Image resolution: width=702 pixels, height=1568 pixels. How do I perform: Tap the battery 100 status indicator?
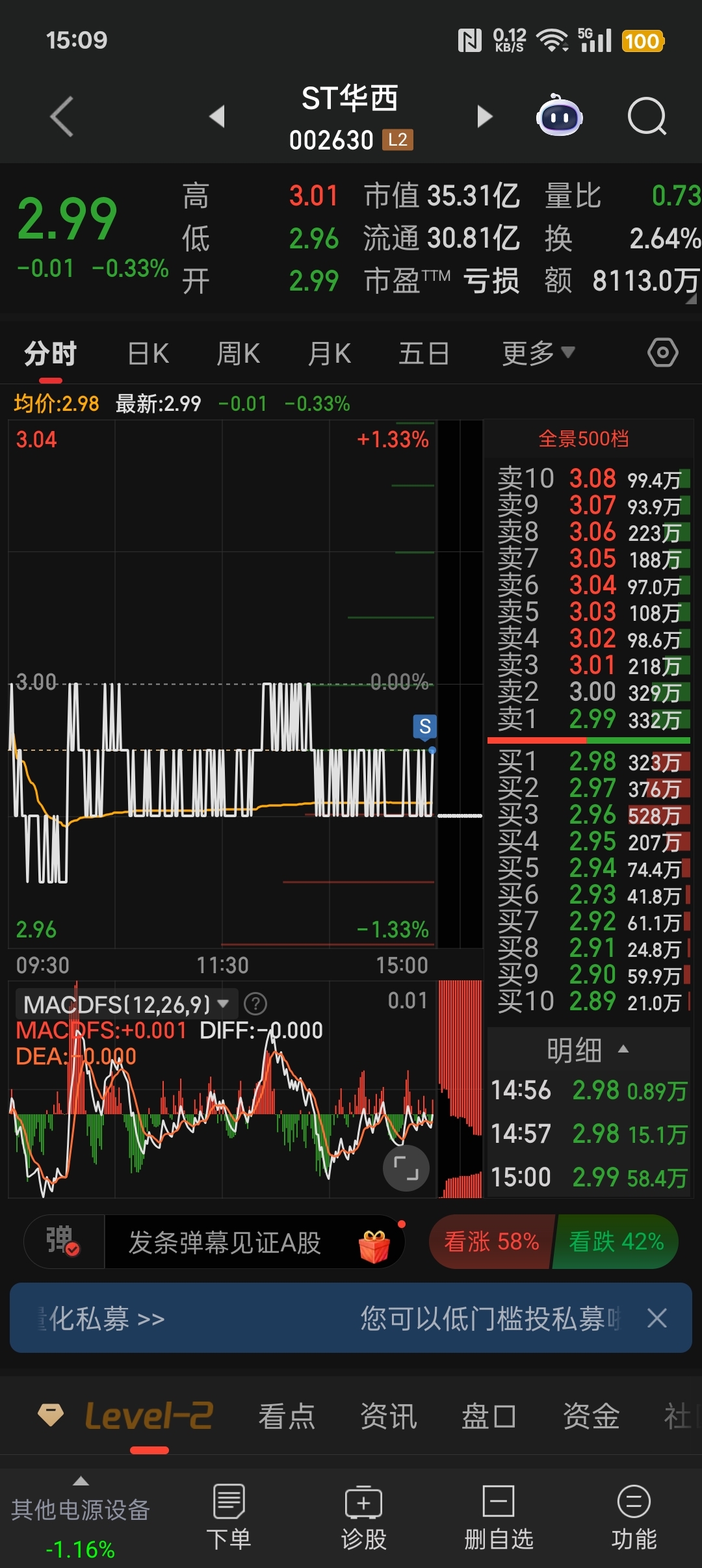[x=643, y=41]
